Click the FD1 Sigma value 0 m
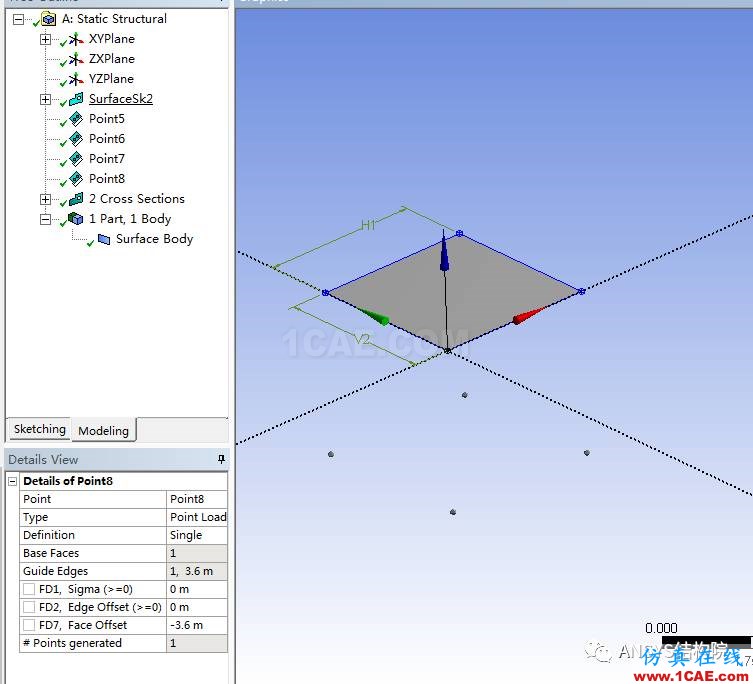Viewport: 753px width, 684px height. (197, 589)
